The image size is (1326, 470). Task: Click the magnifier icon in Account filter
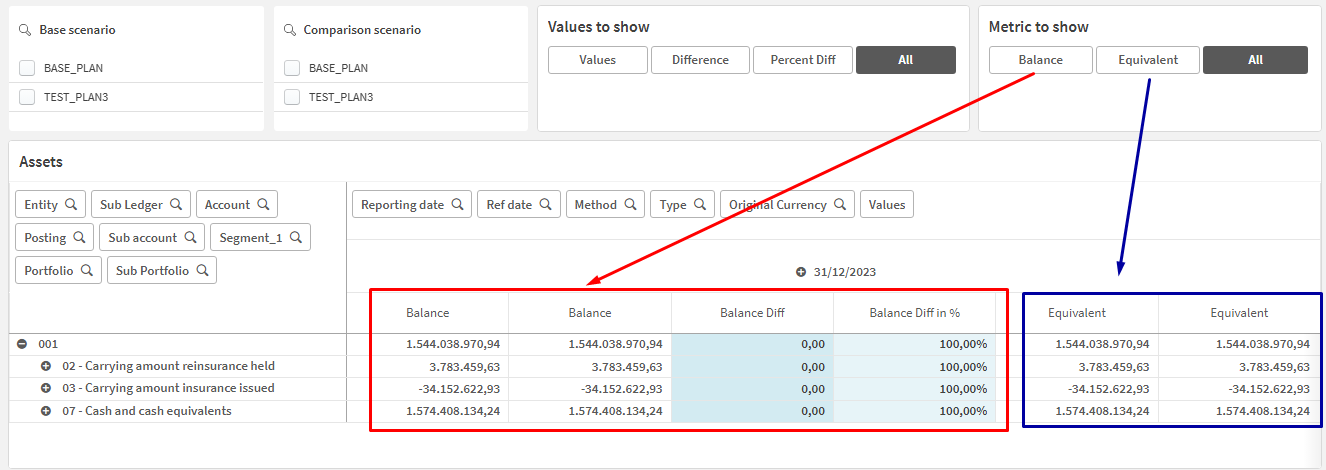coord(263,205)
